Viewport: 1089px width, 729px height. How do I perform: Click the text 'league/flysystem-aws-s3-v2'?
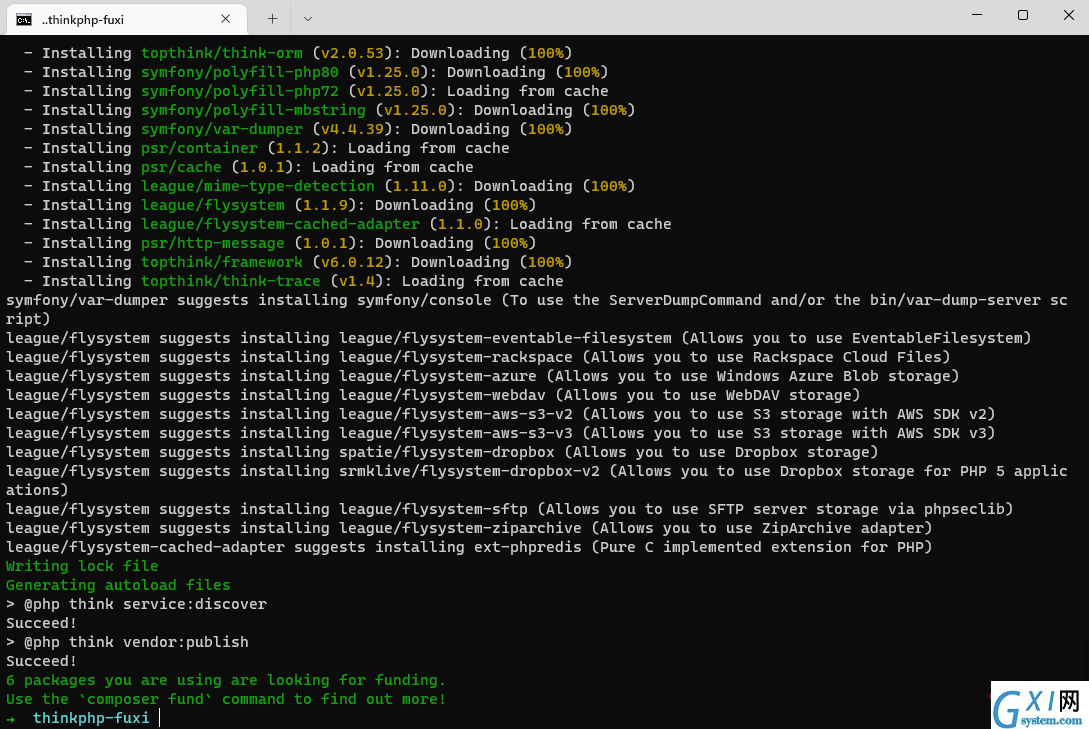(456, 414)
